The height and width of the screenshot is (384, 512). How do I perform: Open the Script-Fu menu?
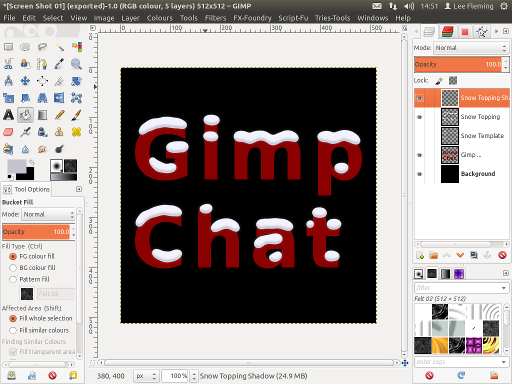(293, 18)
